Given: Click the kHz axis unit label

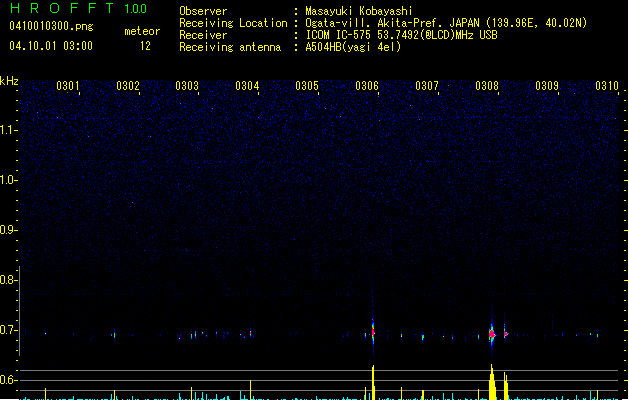Looking at the screenshot, I should click(9, 81).
